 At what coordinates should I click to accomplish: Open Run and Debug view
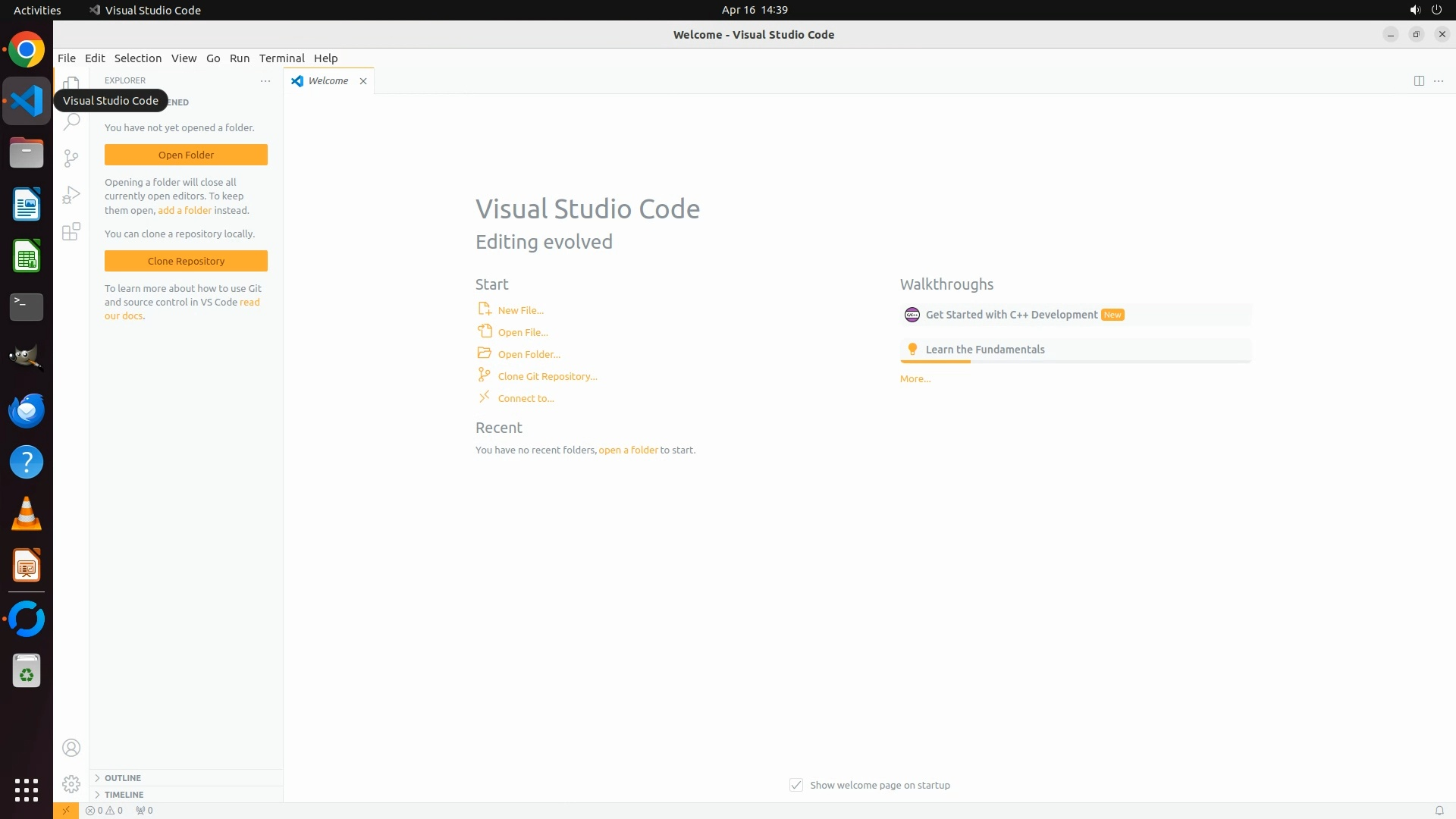click(71, 195)
